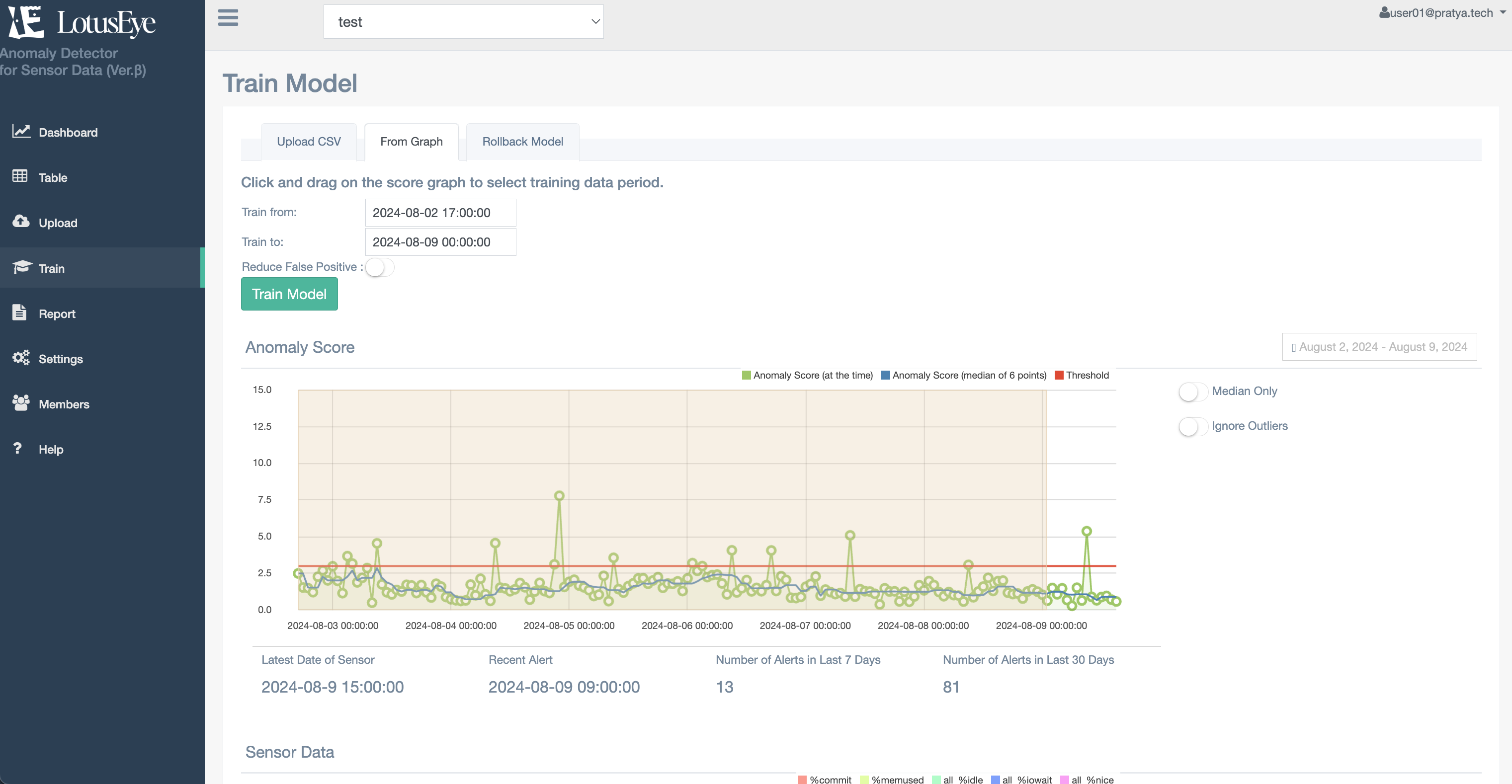Click the Table grid icon
Screen dimensions: 1512x784
point(20,176)
